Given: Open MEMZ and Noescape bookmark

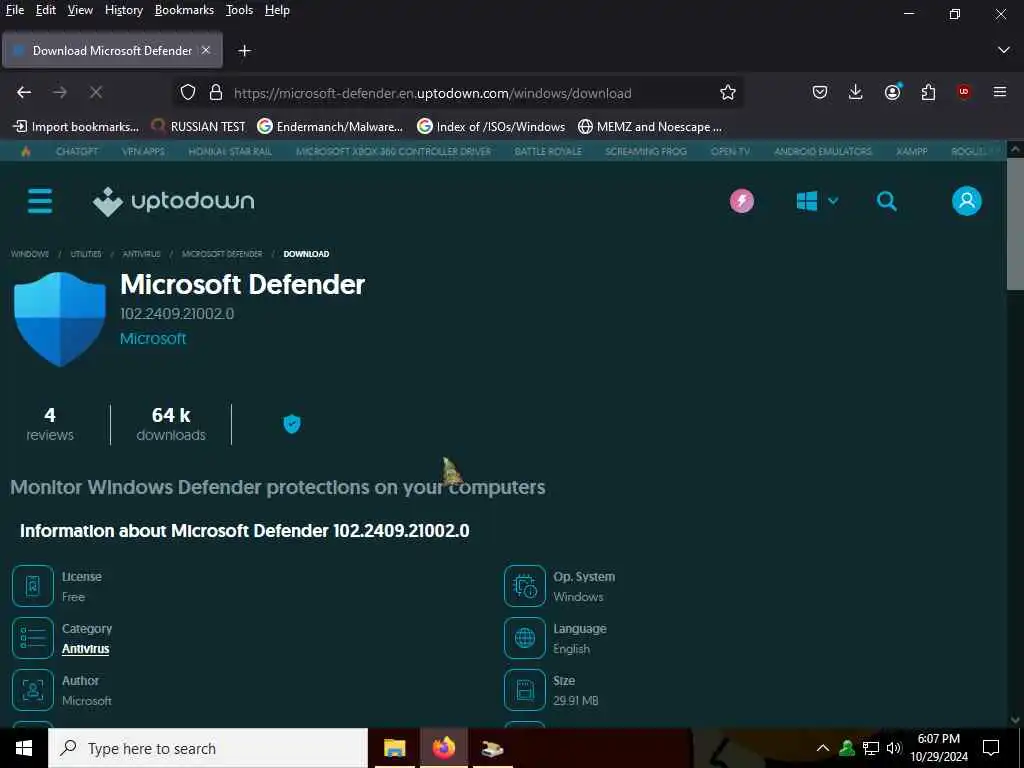Looking at the screenshot, I should (650, 127).
